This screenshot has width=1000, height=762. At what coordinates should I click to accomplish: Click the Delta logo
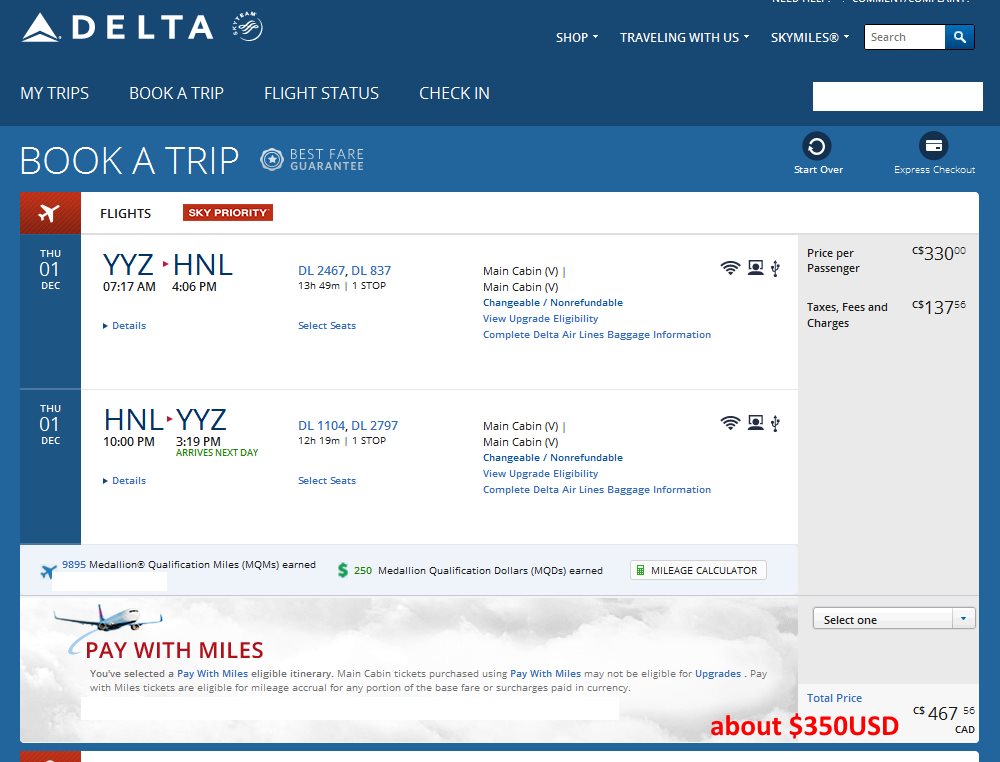[117, 28]
